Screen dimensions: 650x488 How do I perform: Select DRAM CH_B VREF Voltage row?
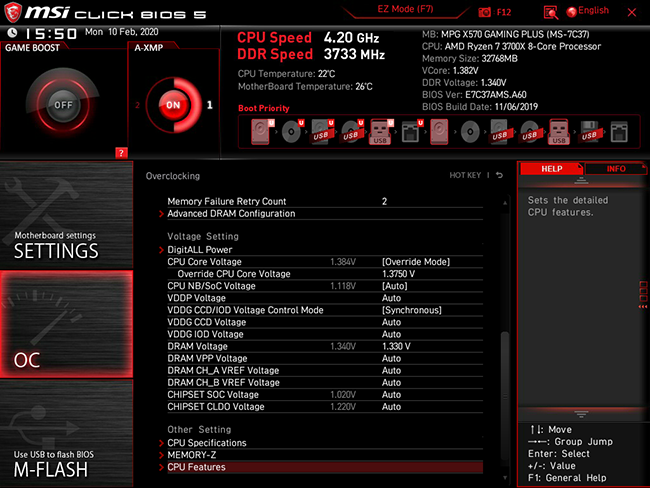pyautogui.click(x=325, y=382)
